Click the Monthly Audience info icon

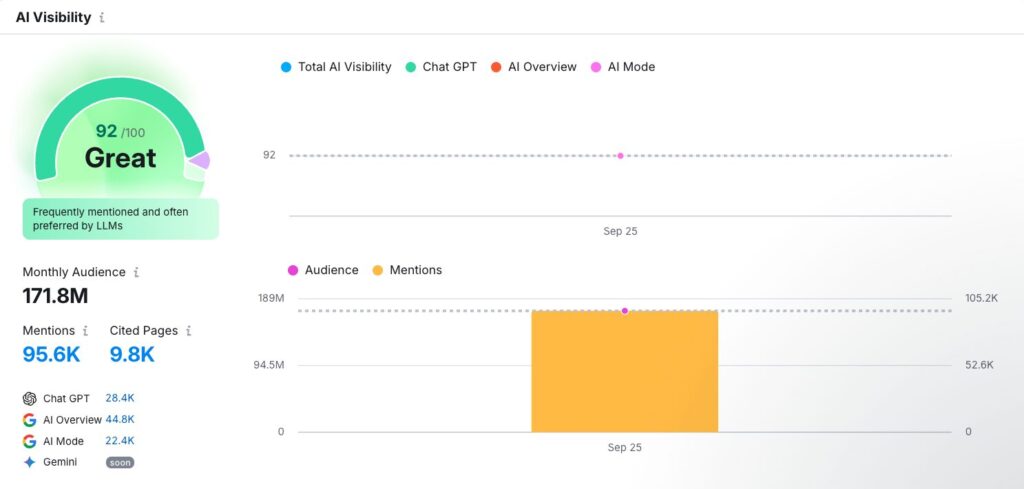coord(137,272)
